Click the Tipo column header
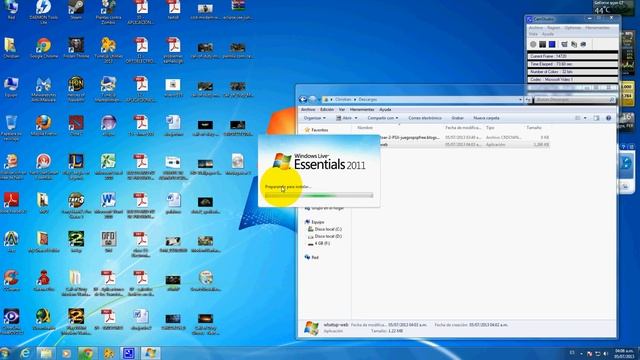 pyautogui.click(x=490, y=128)
